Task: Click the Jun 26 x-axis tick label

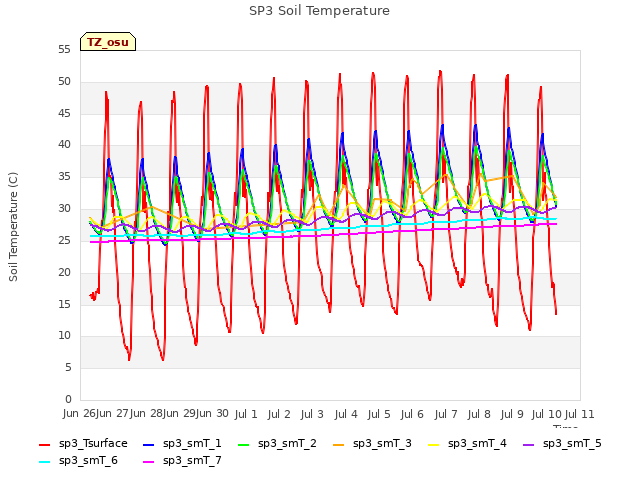Action: coord(79,413)
